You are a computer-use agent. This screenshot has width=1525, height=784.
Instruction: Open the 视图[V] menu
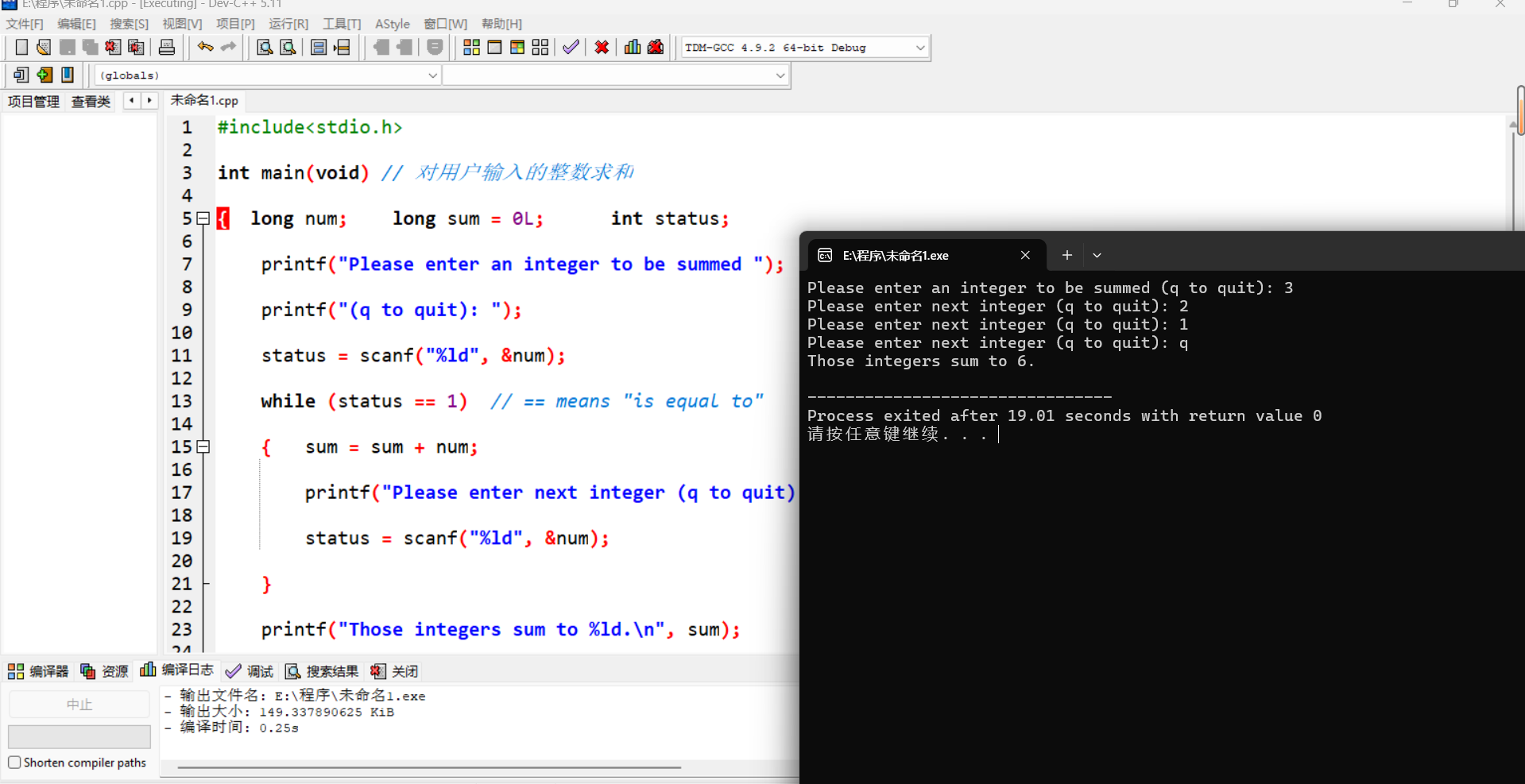click(182, 24)
